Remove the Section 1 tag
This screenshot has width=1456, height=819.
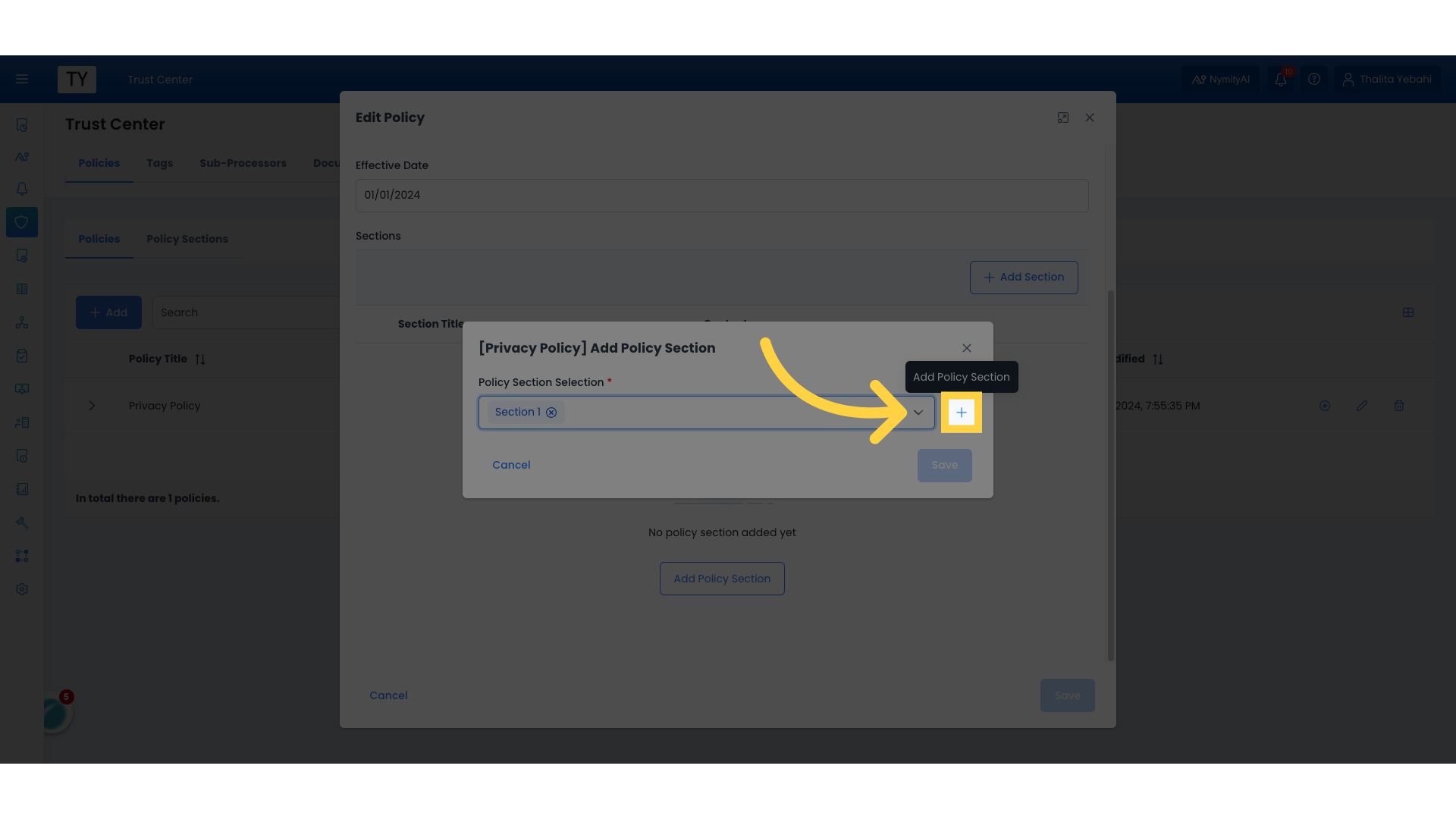pyautogui.click(x=551, y=413)
